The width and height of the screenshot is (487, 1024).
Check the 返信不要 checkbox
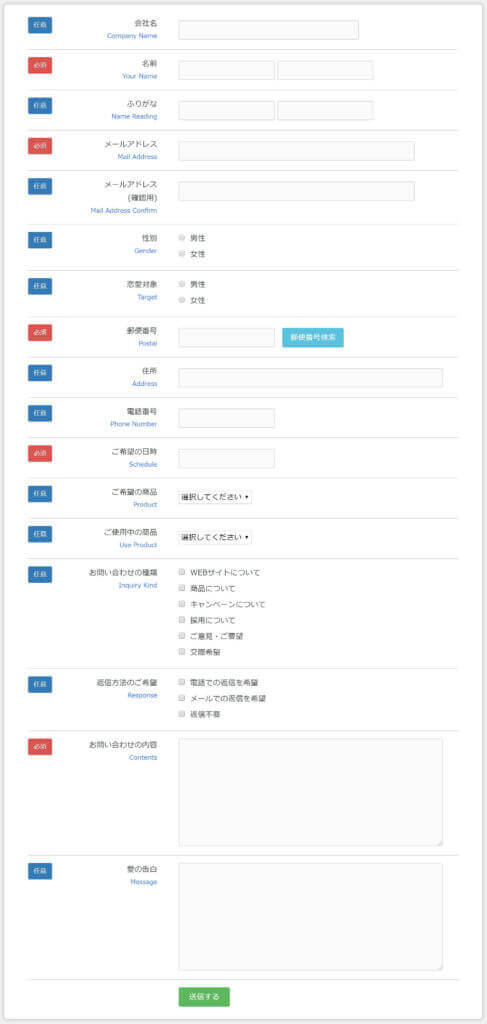[182, 714]
